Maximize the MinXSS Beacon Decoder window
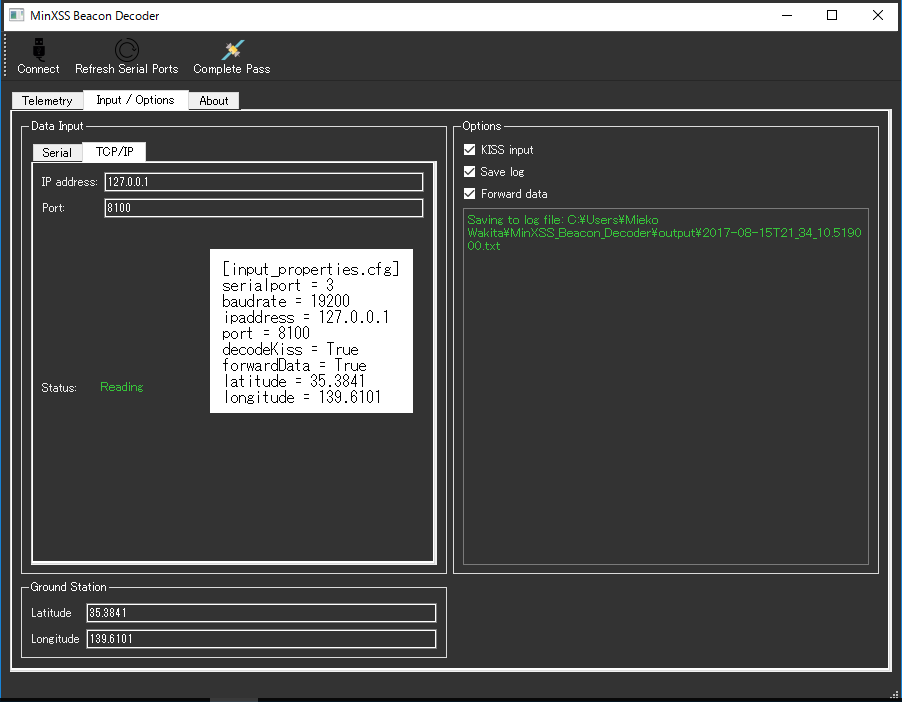 832,15
